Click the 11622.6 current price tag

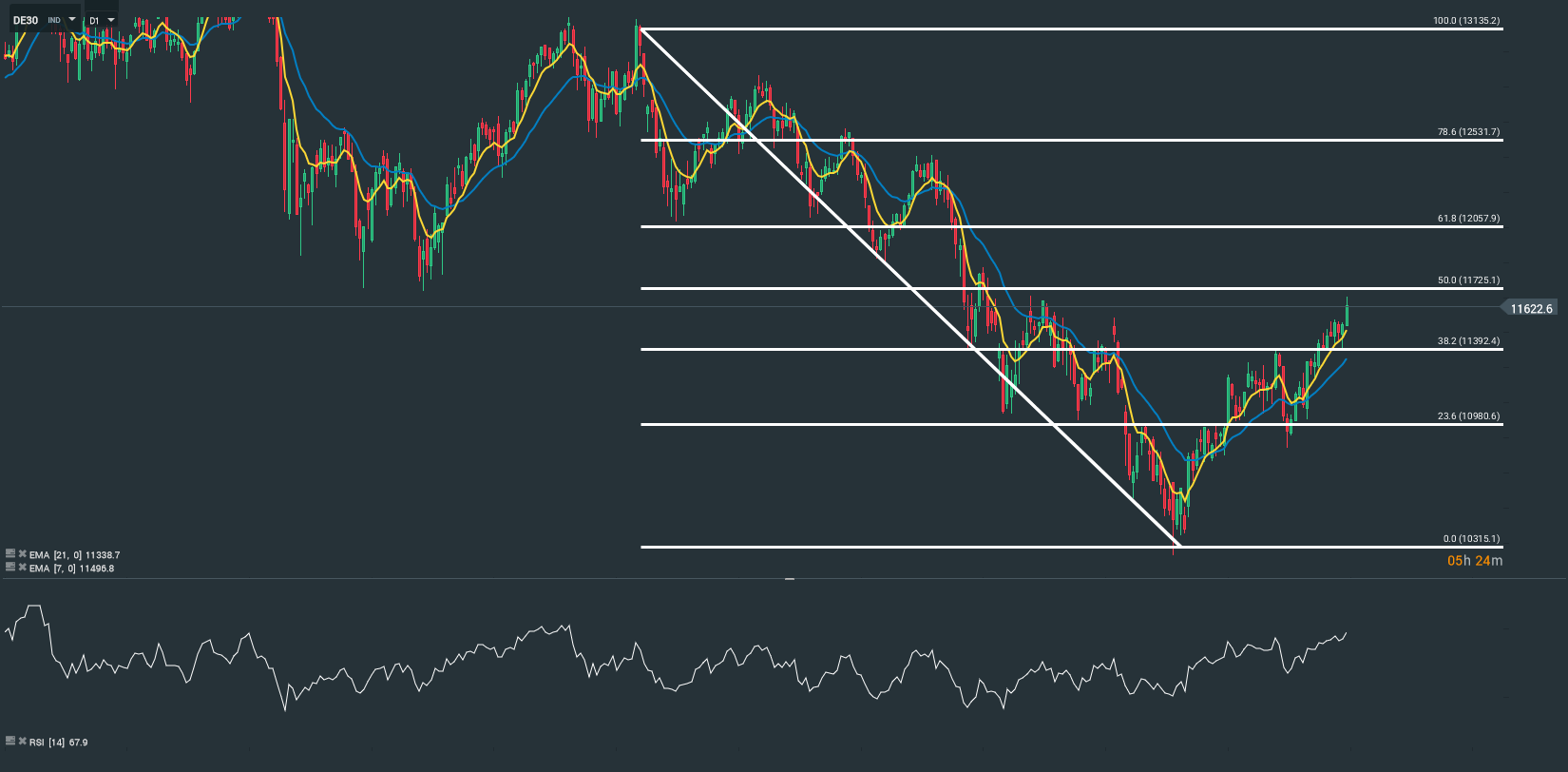1530,309
